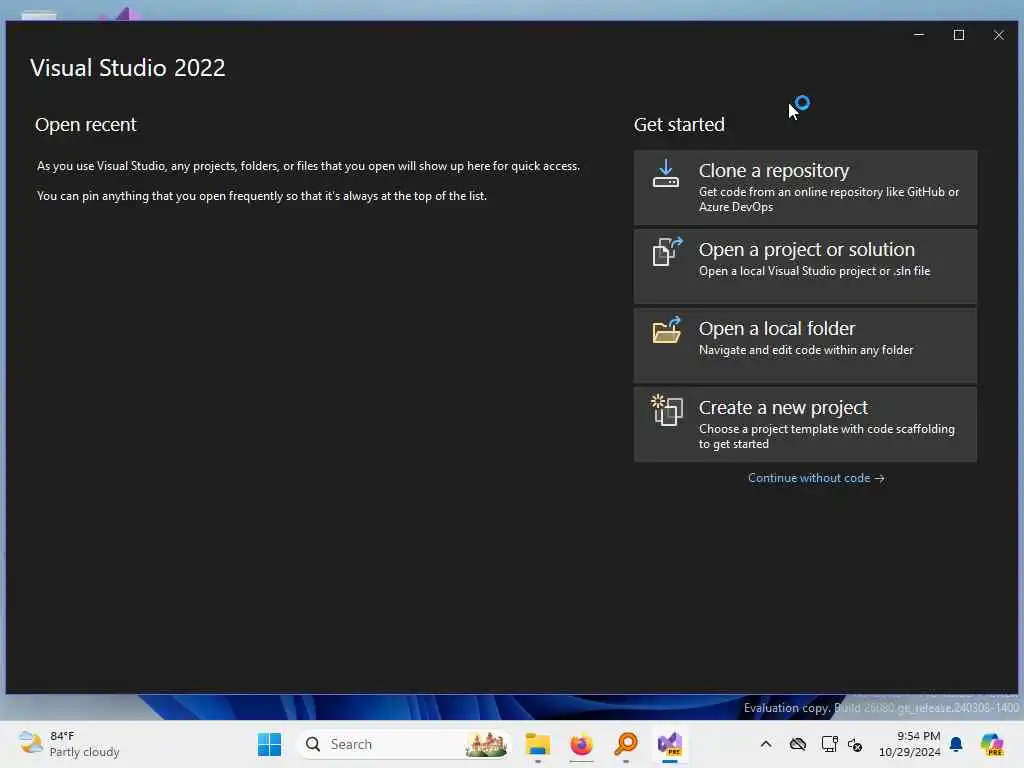Minimize the Visual Studio 2022 window

pos(919,35)
